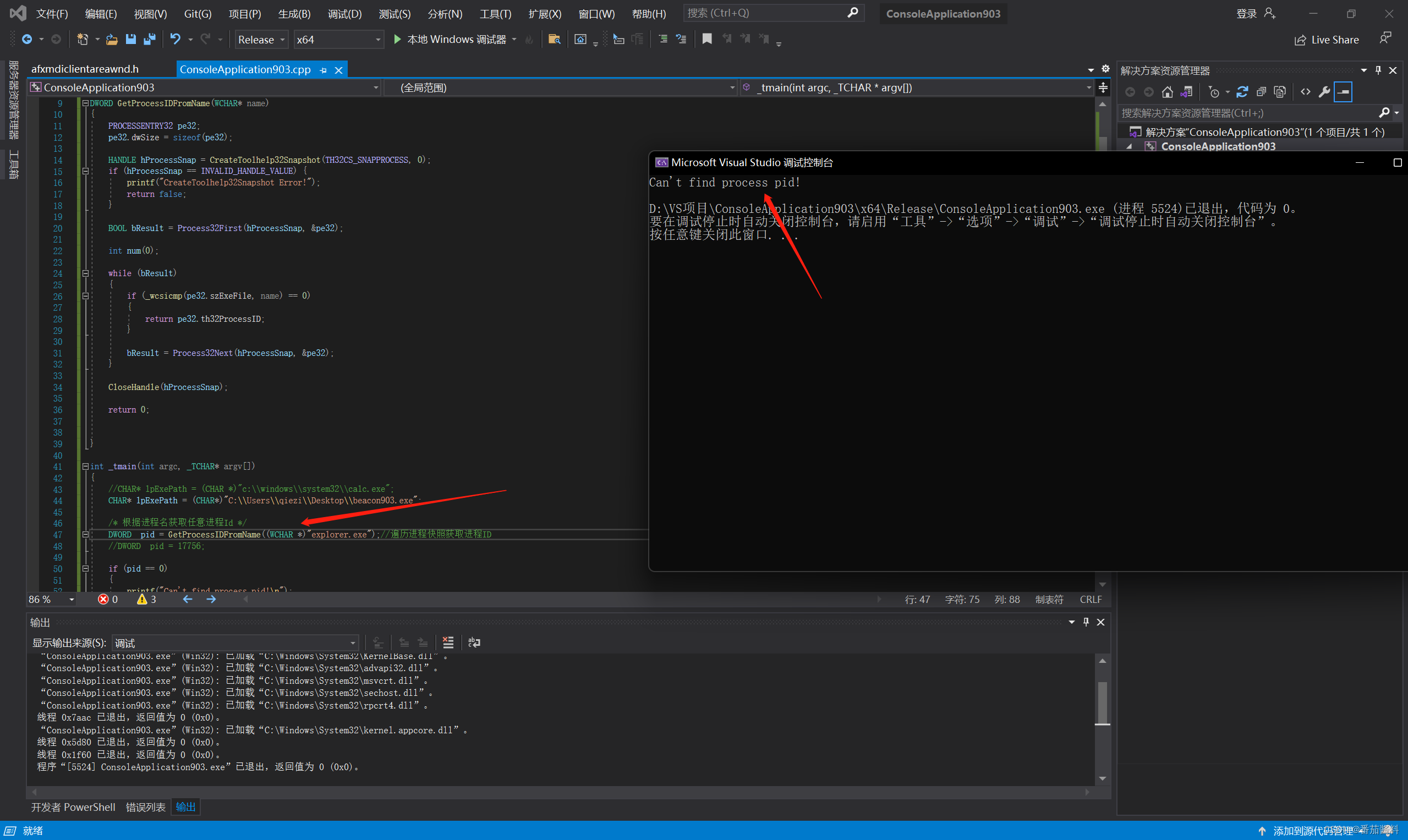Collapse the ConsoleApplication903 project tree node
Screen dimensions: 1408x840
1130,147
